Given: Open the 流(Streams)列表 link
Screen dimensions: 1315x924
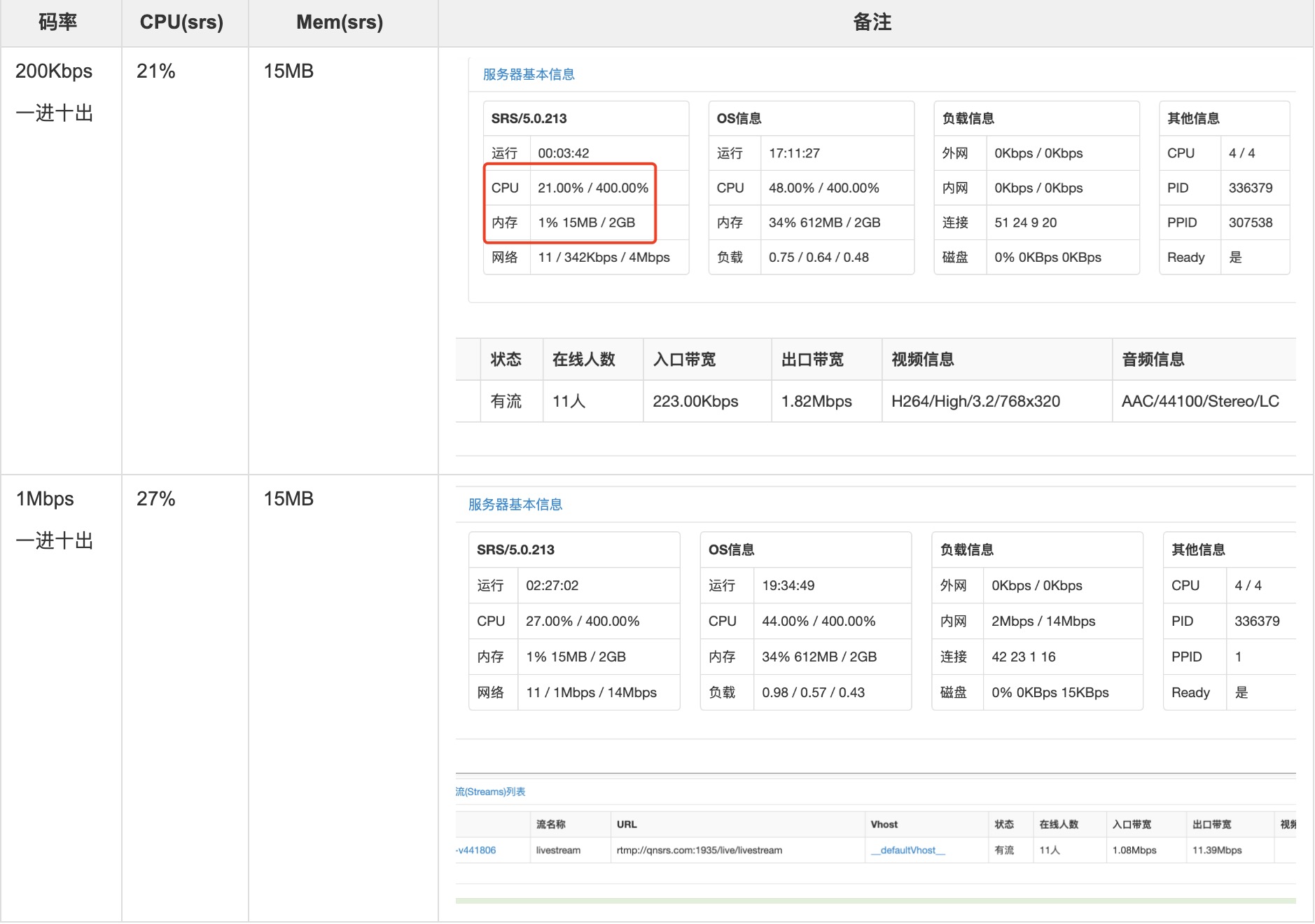Looking at the screenshot, I should pyautogui.click(x=490, y=792).
